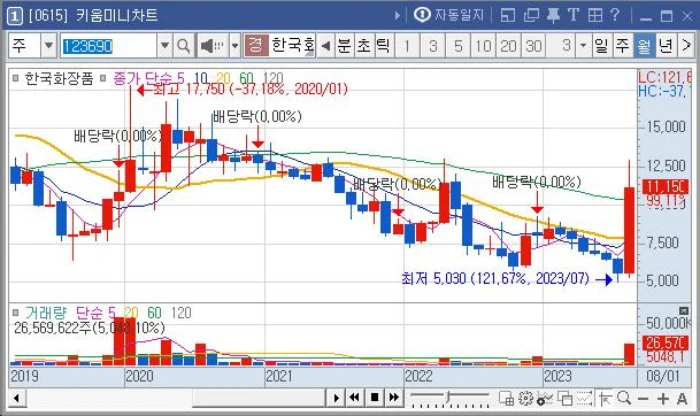Click the 최저 5,030 low price label
The width and height of the screenshot is (700, 416).
496,279
